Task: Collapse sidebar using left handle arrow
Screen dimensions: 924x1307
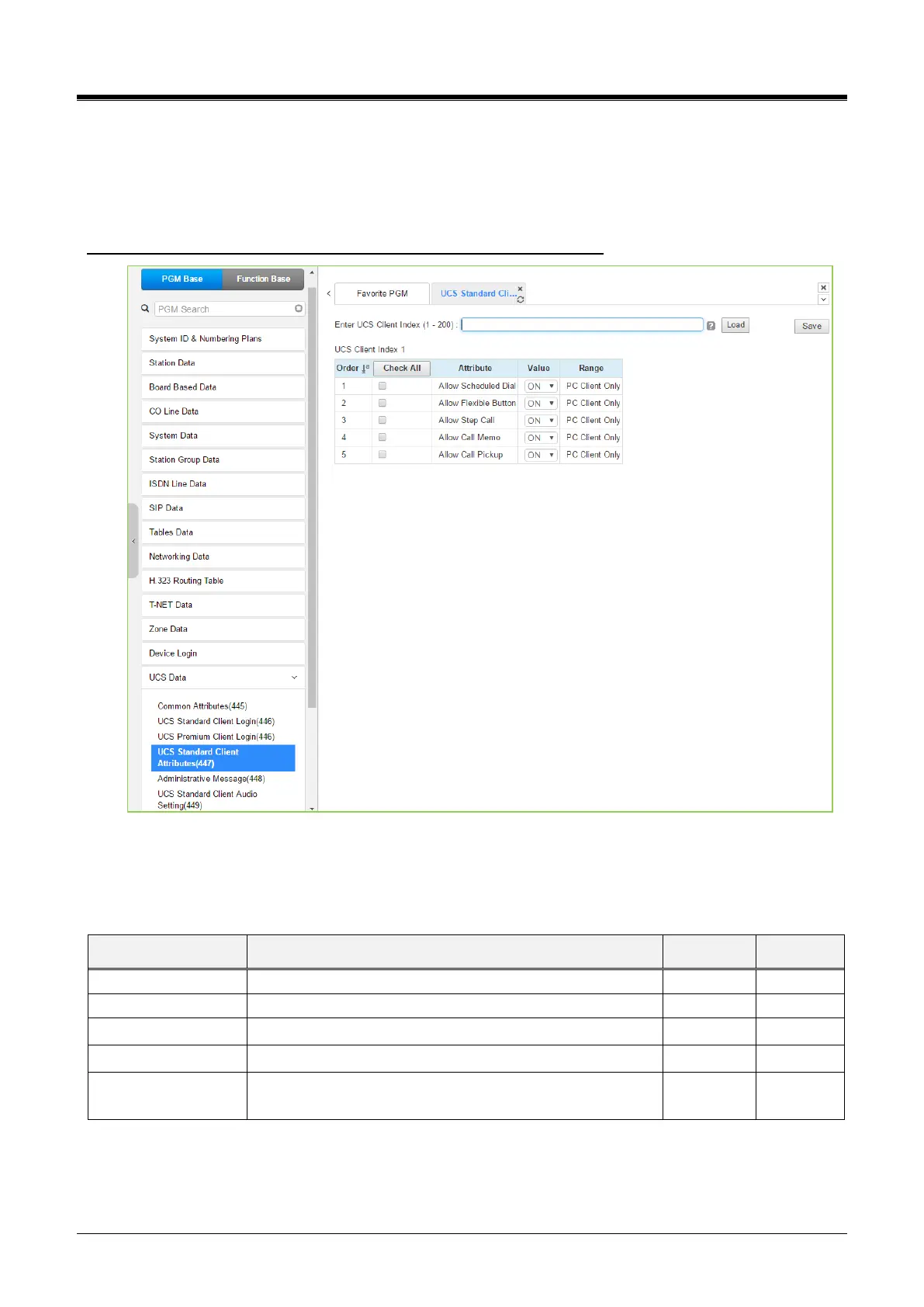Action: point(133,541)
